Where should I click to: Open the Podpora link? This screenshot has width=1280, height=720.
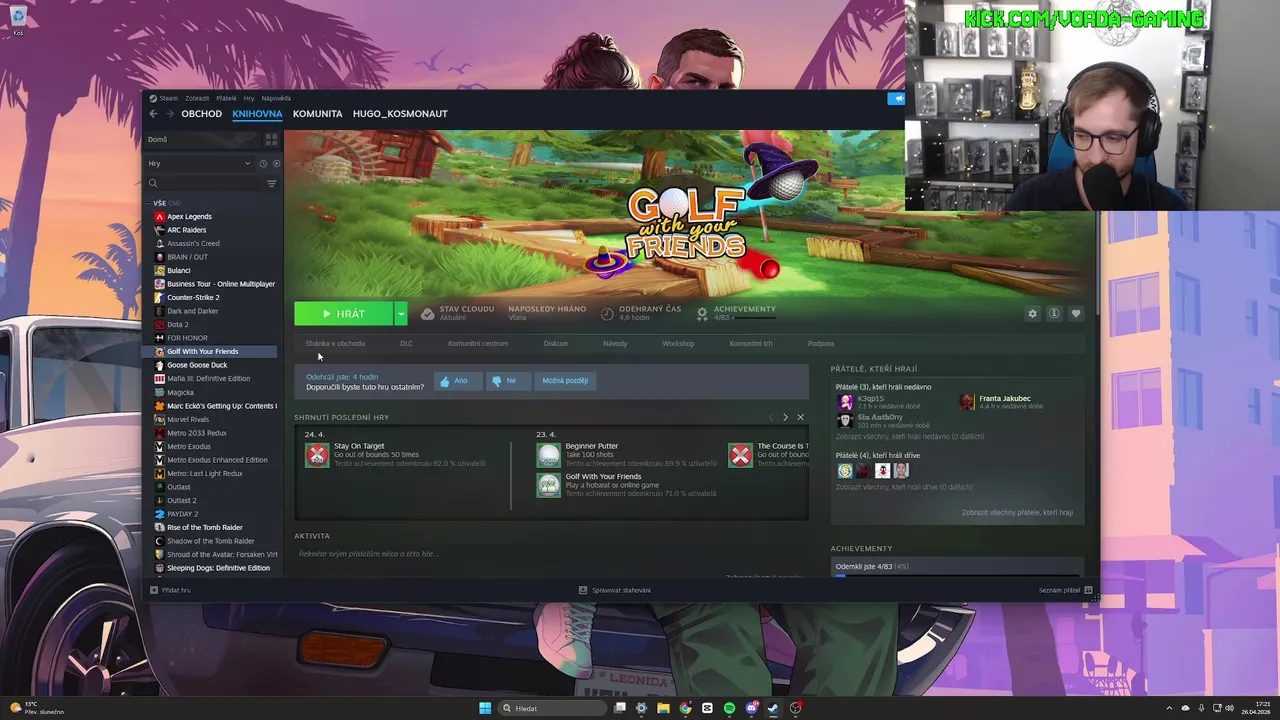tap(821, 343)
